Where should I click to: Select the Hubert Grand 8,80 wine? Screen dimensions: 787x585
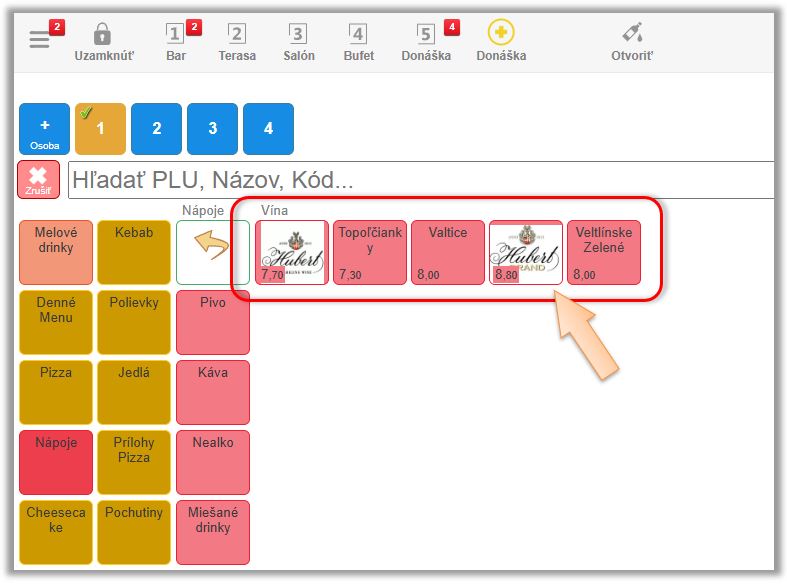[x=525, y=252]
